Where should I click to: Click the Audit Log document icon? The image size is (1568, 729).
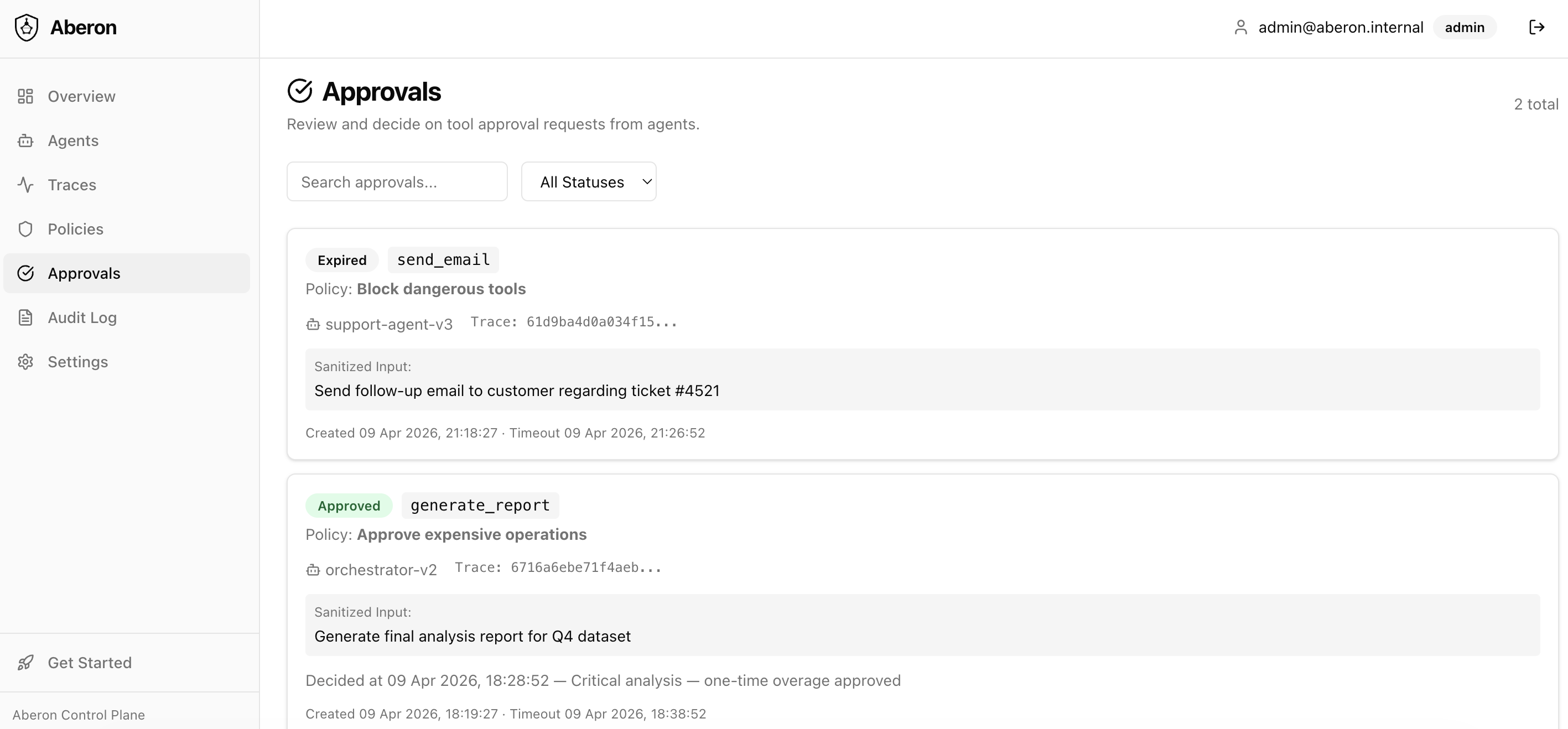coord(25,317)
